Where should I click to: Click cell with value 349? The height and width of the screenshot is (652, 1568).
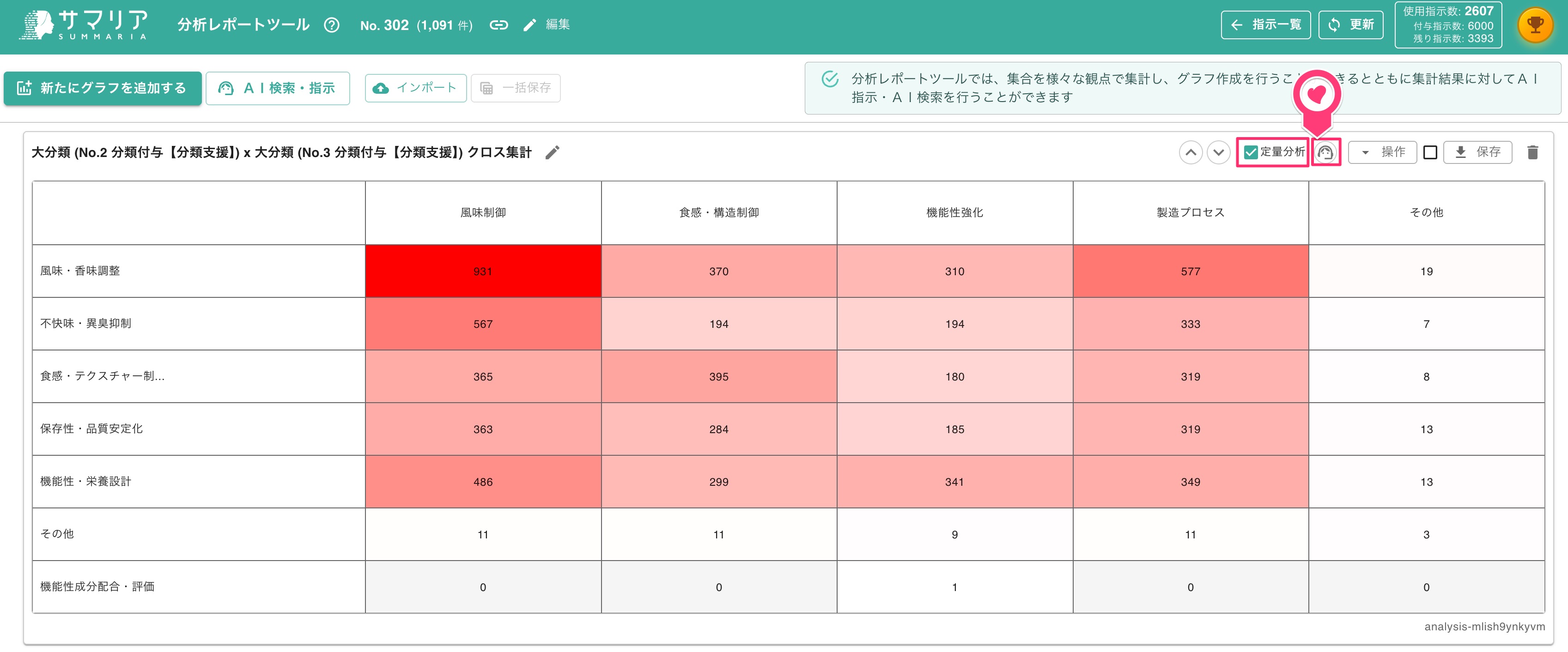(1191, 482)
